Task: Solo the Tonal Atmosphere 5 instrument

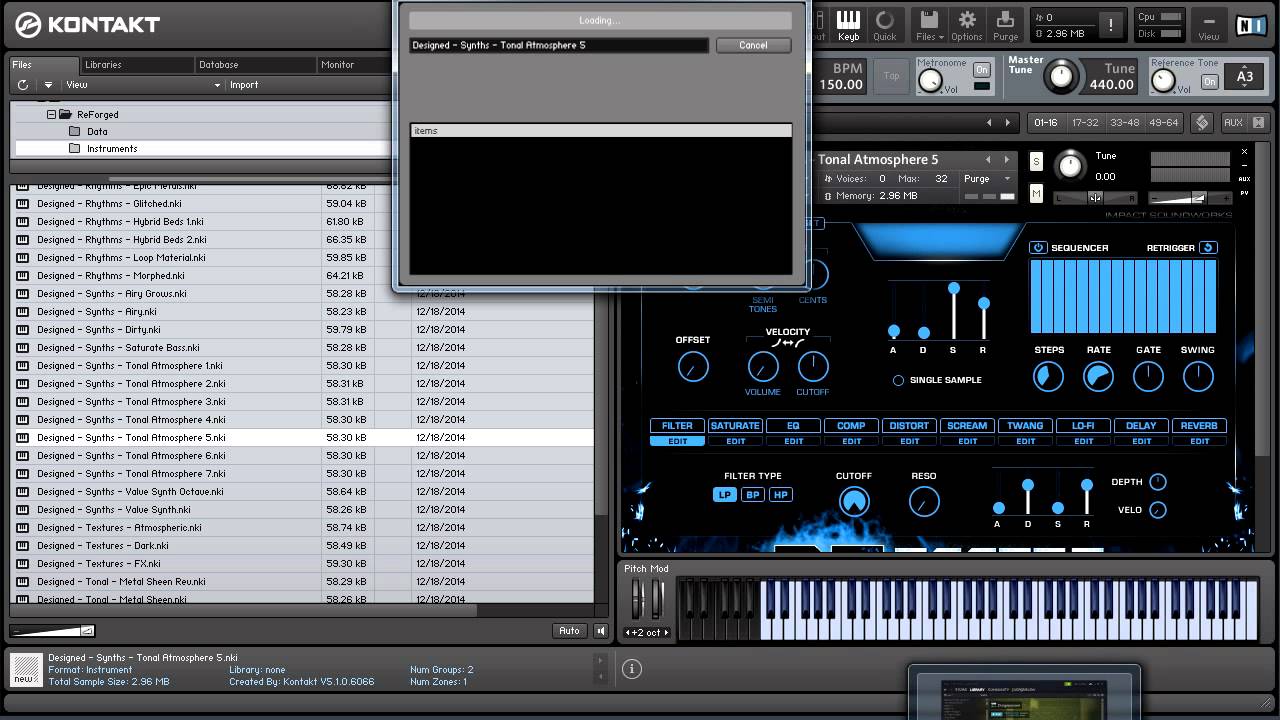Action: click(x=1036, y=162)
